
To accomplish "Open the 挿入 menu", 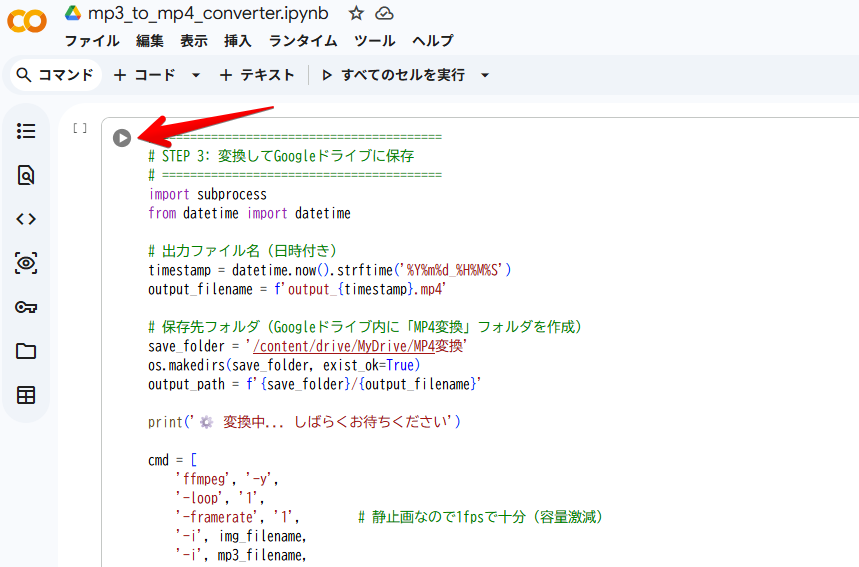I will [x=237, y=41].
